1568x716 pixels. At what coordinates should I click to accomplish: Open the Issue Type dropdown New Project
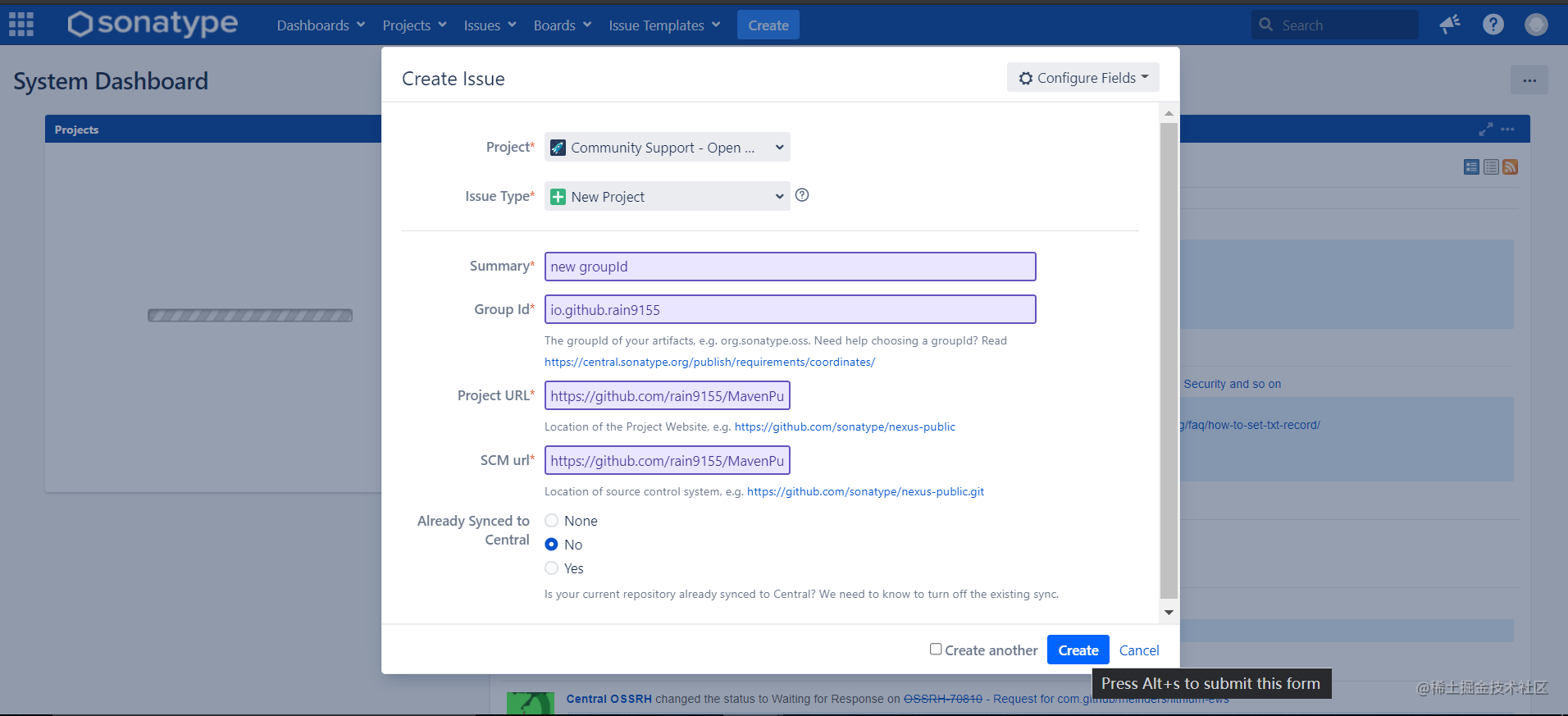[x=668, y=197]
